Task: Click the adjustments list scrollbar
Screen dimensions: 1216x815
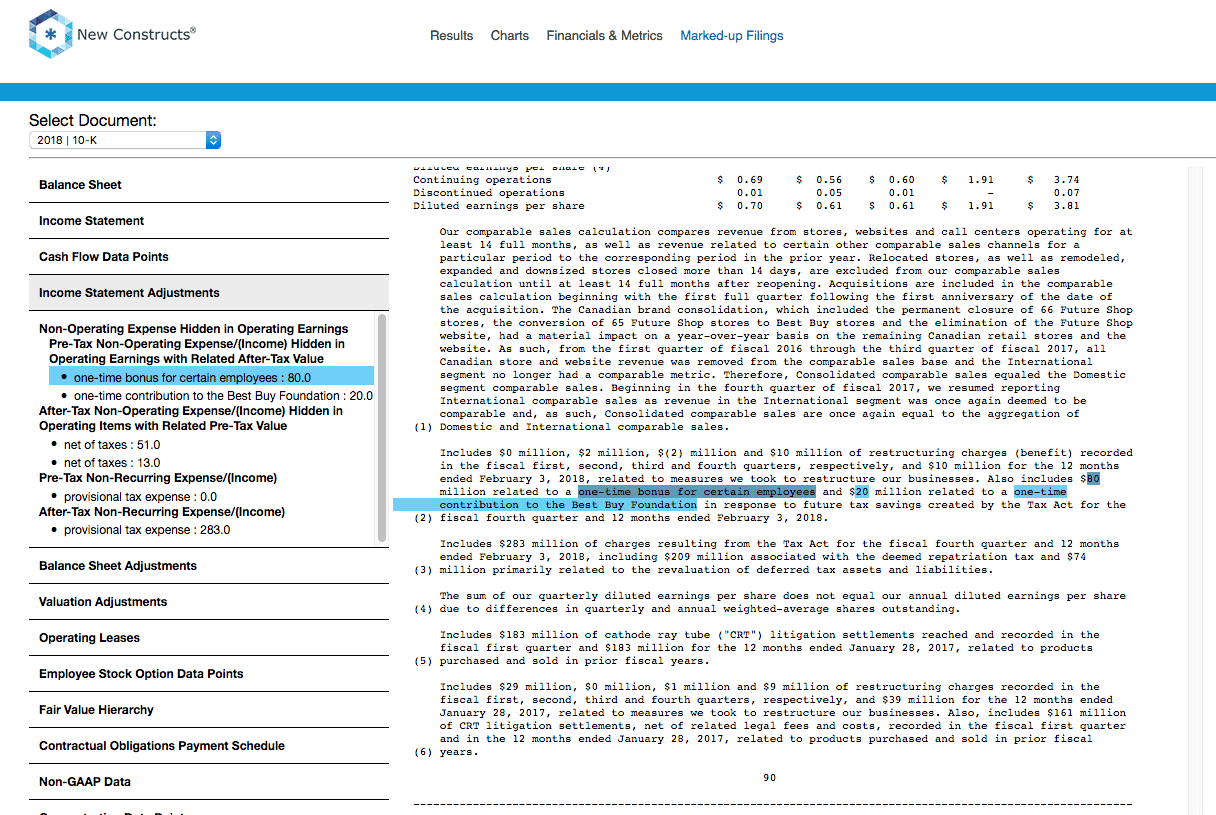Action: pyautogui.click(x=381, y=428)
